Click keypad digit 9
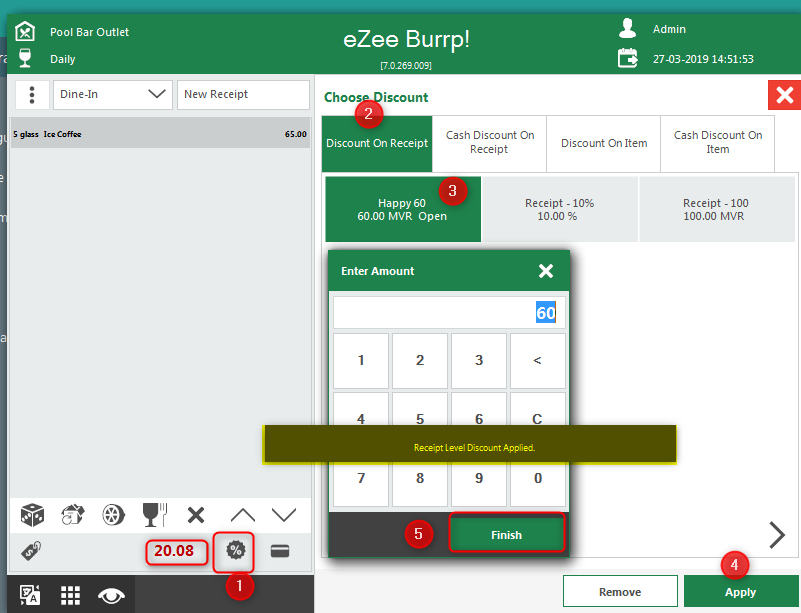The image size is (801, 613). pos(479,484)
